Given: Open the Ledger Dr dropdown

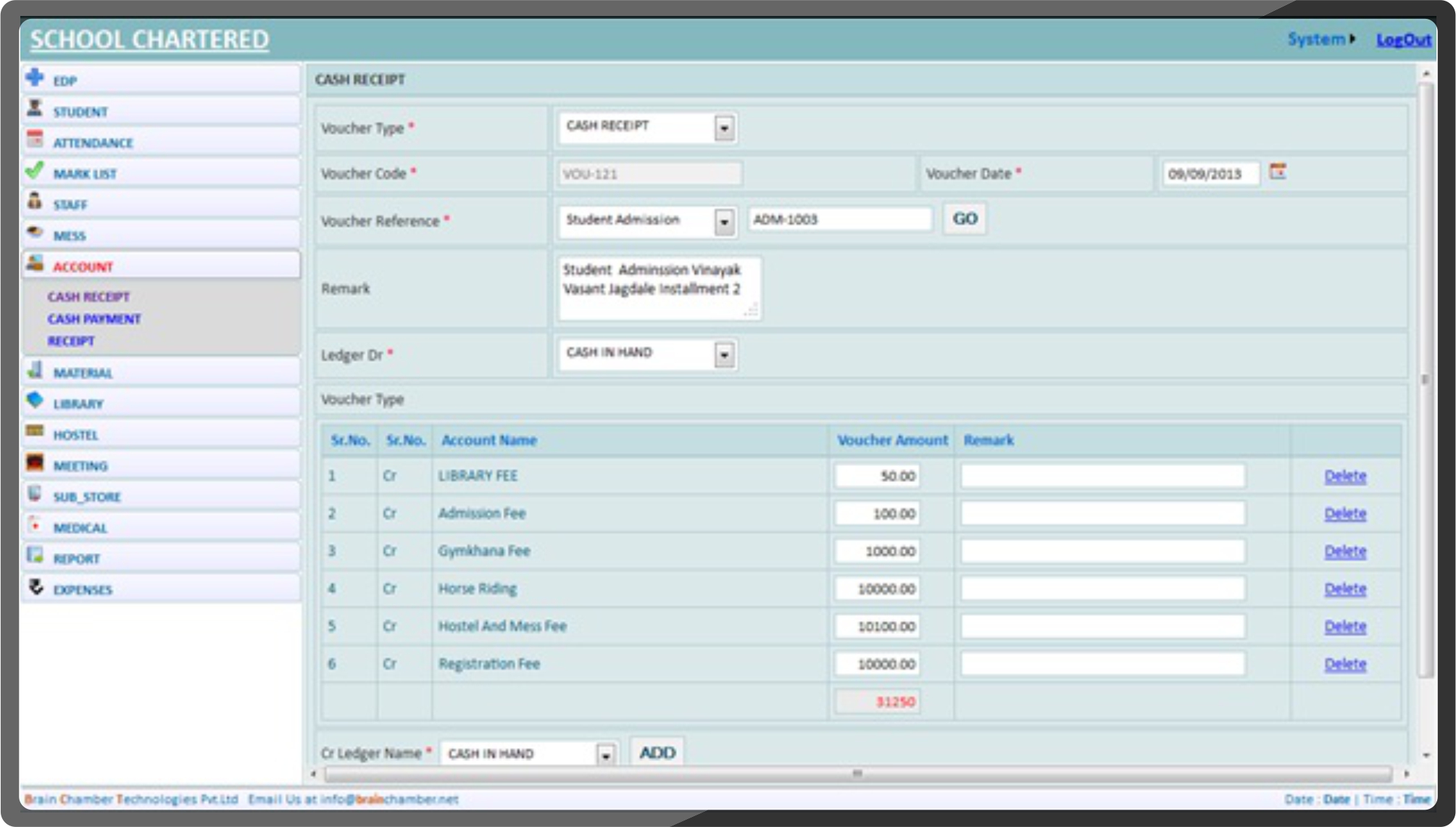Looking at the screenshot, I should coord(724,355).
